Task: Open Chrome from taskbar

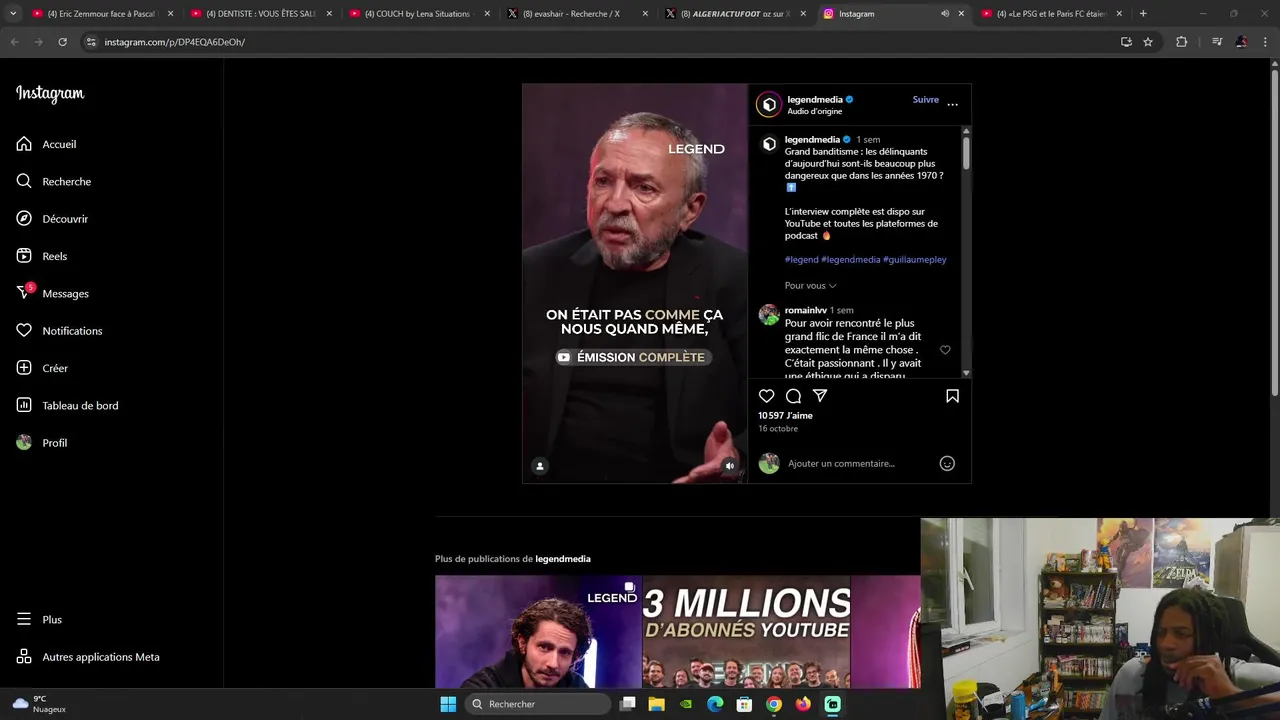Action: pyautogui.click(x=774, y=704)
